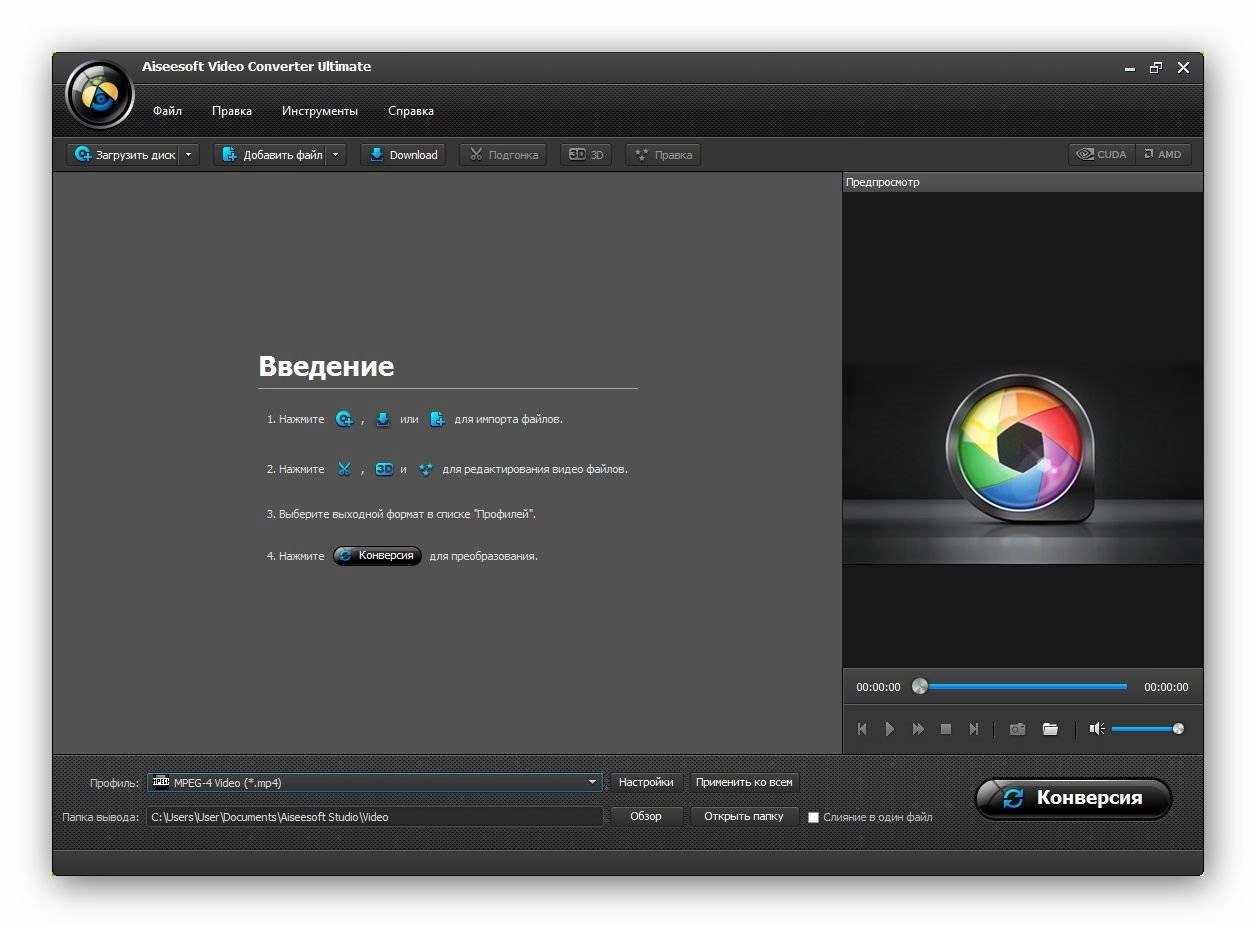Click the next frame playback button

974,729
